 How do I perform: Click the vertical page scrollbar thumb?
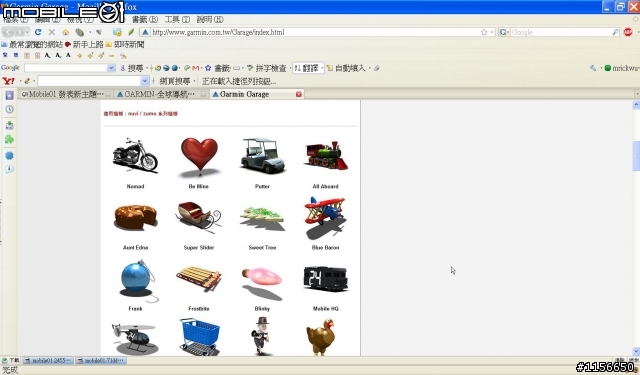(x=636, y=155)
